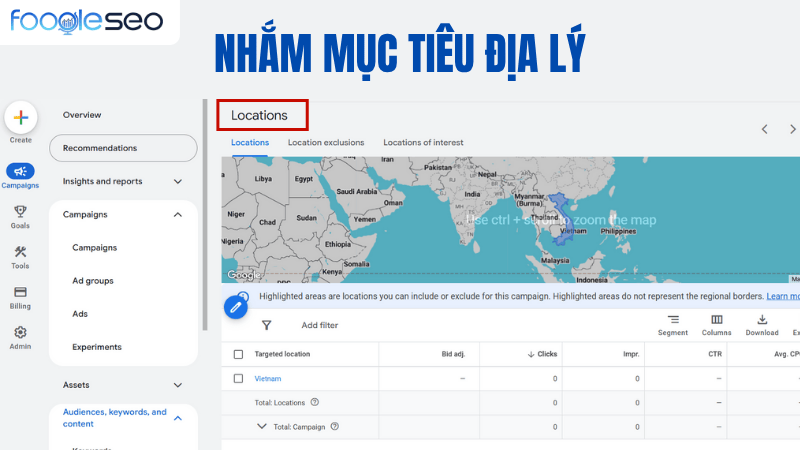
Task: Open Recommendations menu item
Action: (x=123, y=148)
